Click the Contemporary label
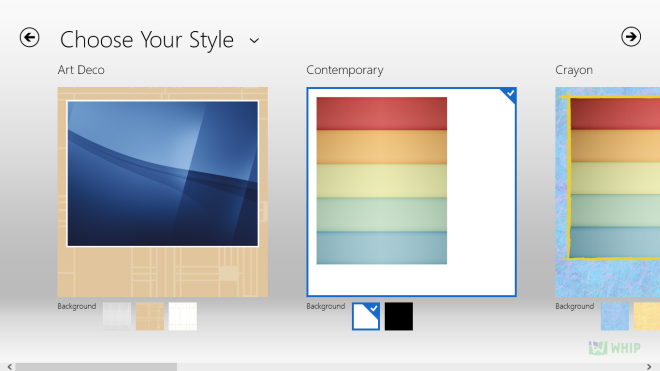The width and height of the screenshot is (660, 371). pos(345,70)
